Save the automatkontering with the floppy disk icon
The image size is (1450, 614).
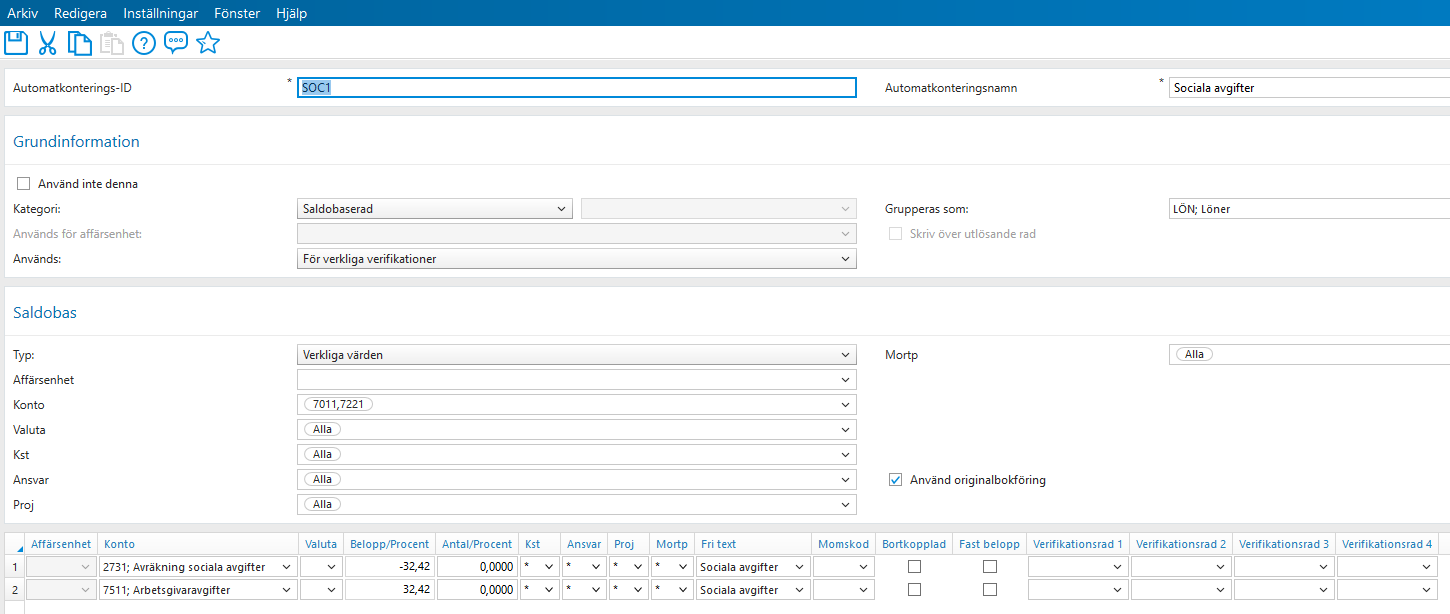click(16, 42)
